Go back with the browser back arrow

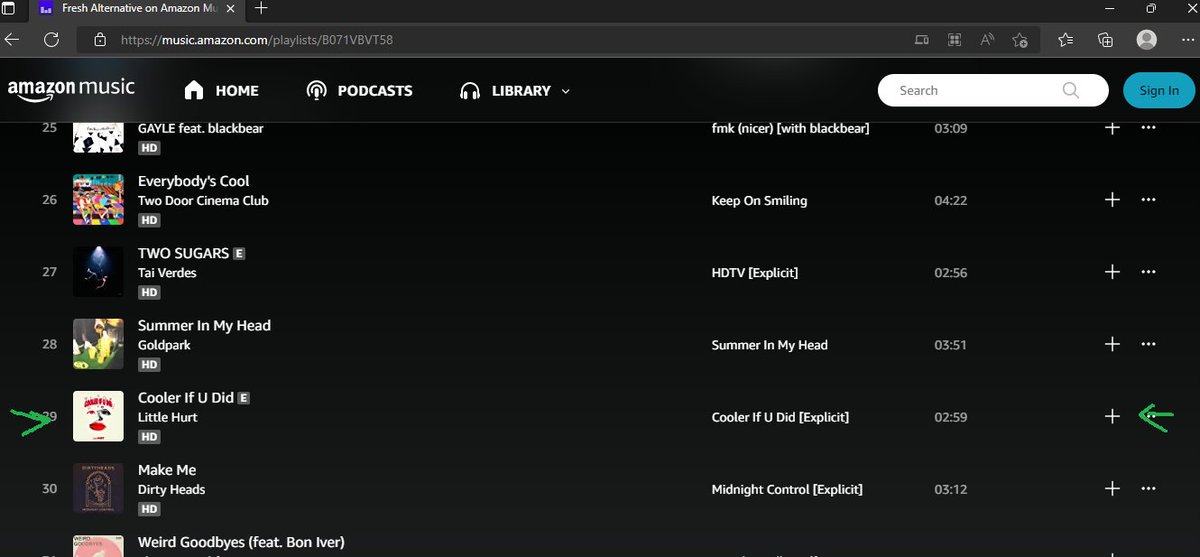[x=12, y=40]
